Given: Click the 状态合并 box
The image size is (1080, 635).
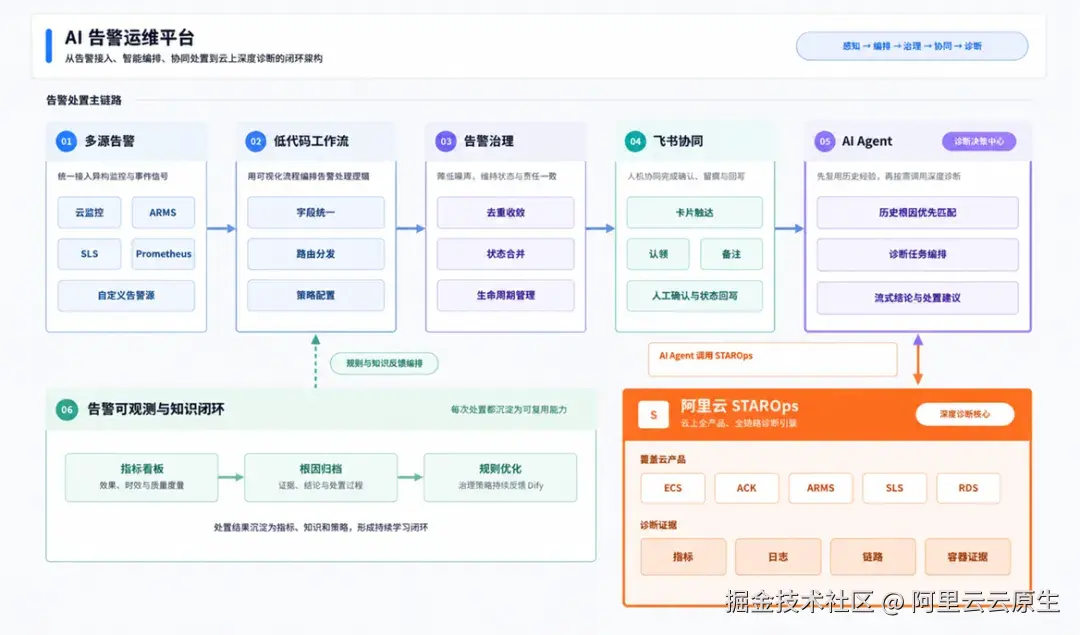Looking at the screenshot, I should 506,253.
